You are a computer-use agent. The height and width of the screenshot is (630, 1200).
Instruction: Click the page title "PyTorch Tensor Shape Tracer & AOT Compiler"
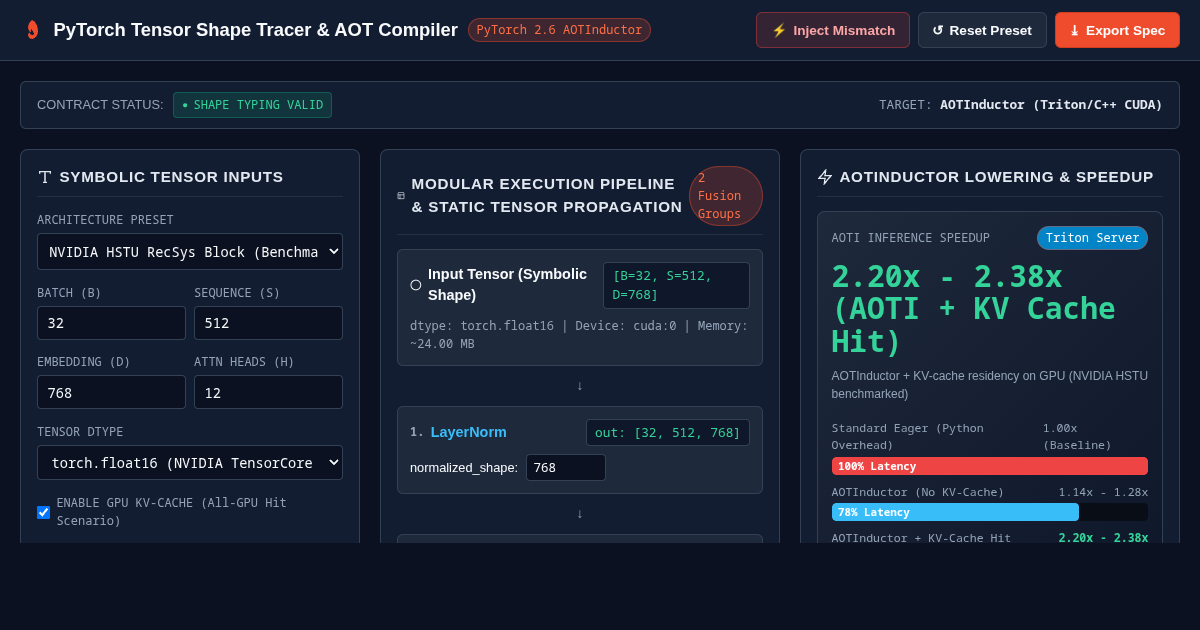pyautogui.click(x=255, y=30)
